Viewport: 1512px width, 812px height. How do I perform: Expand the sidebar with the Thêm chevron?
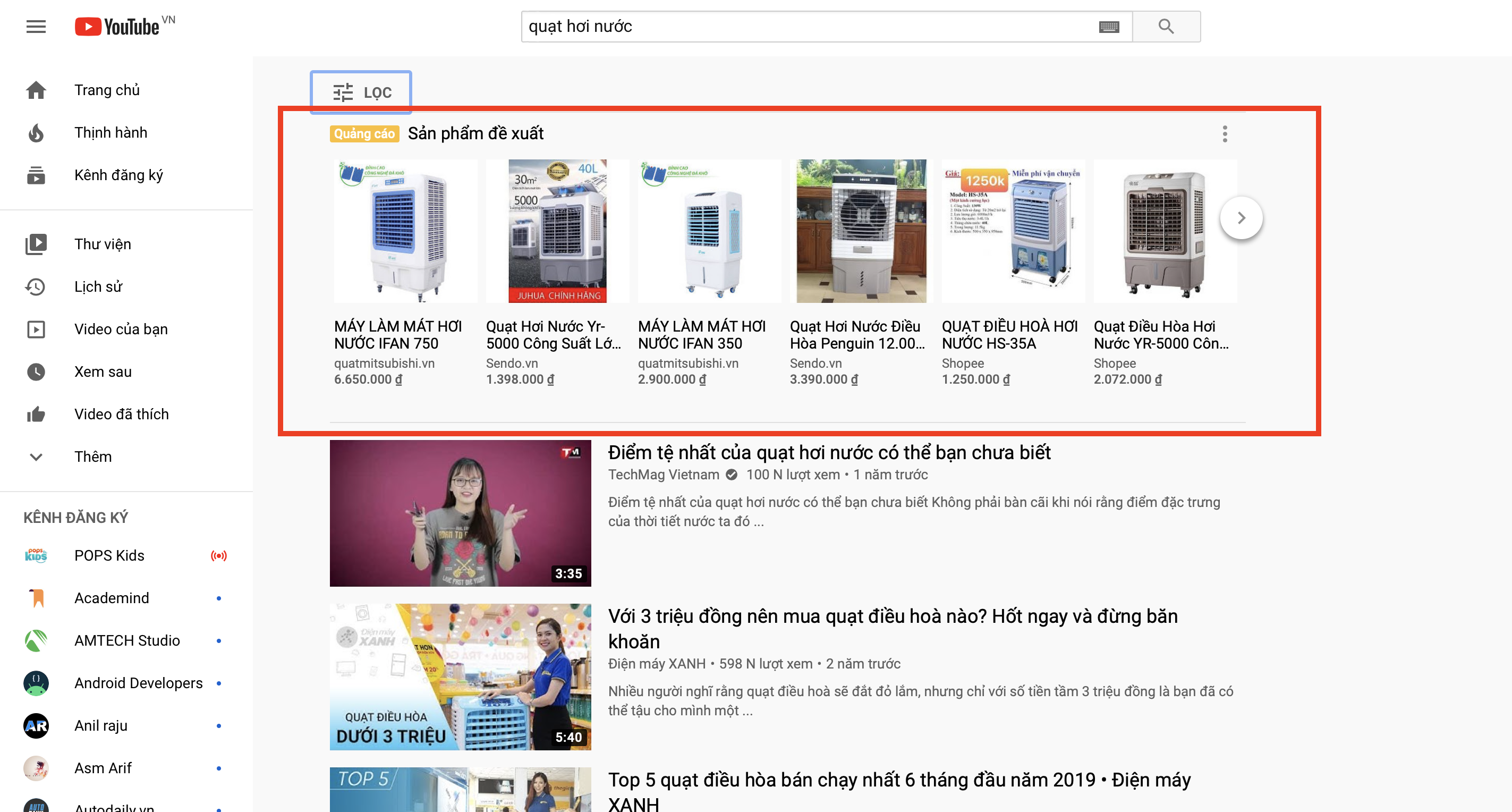(x=36, y=457)
